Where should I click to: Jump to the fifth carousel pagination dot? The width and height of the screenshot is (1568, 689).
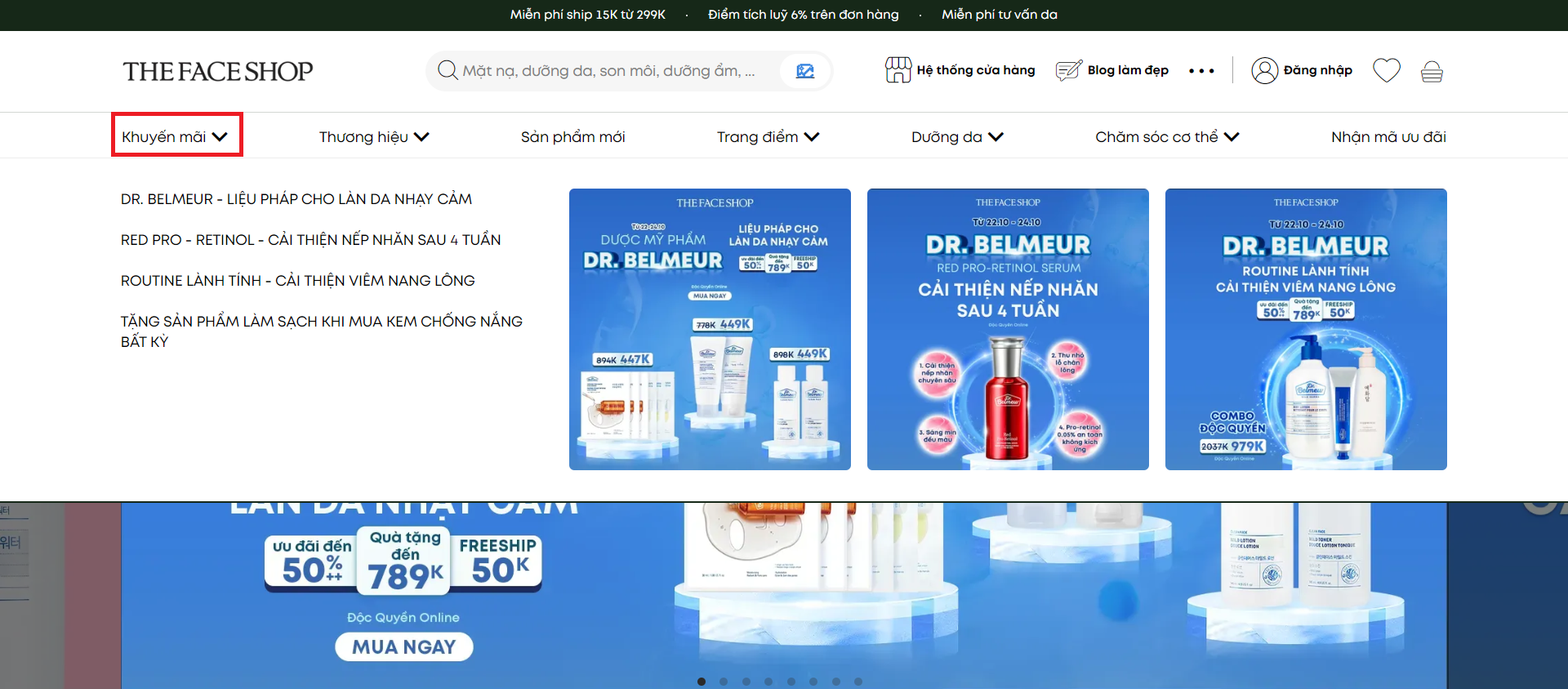[x=791, y=682]
